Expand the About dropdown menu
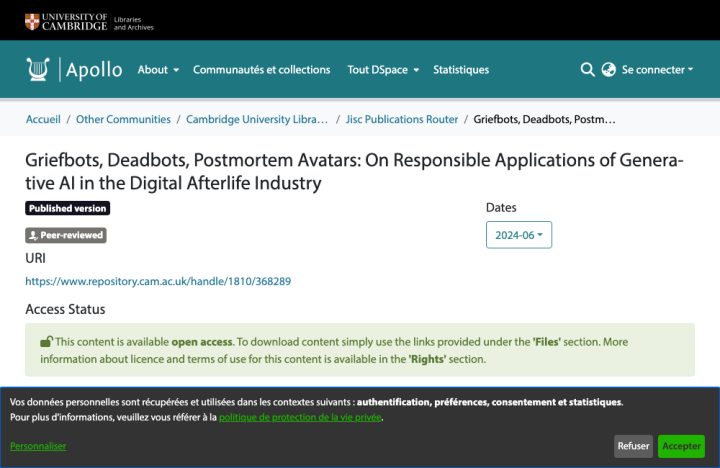Viewport: 720px width, 468px height. (158, 70)
